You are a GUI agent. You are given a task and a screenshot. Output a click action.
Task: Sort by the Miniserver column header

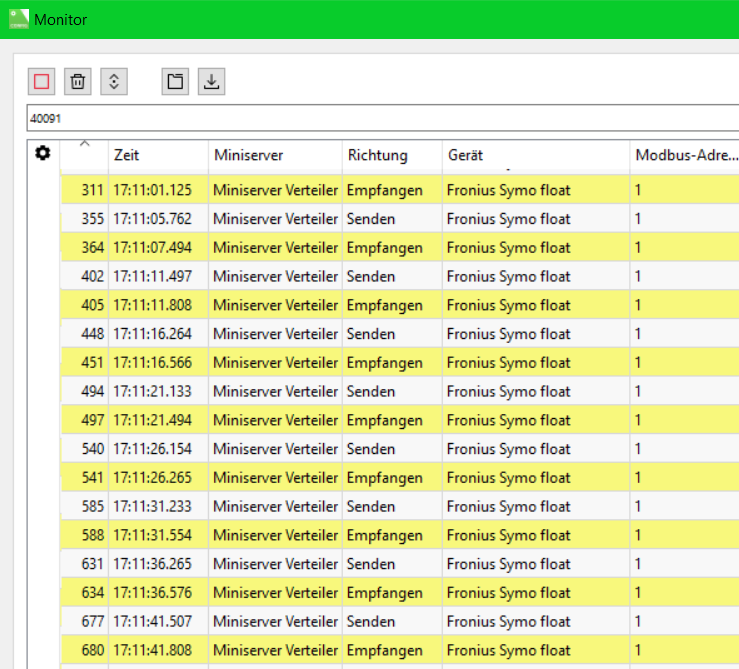coord(275,155)
